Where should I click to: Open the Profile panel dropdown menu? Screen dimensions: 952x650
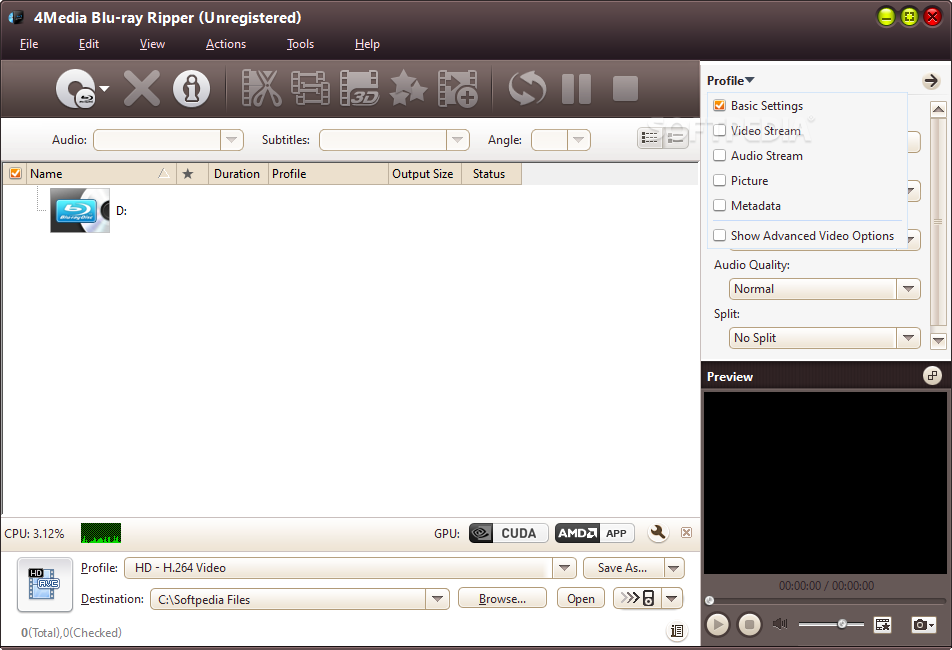(730, 81)
